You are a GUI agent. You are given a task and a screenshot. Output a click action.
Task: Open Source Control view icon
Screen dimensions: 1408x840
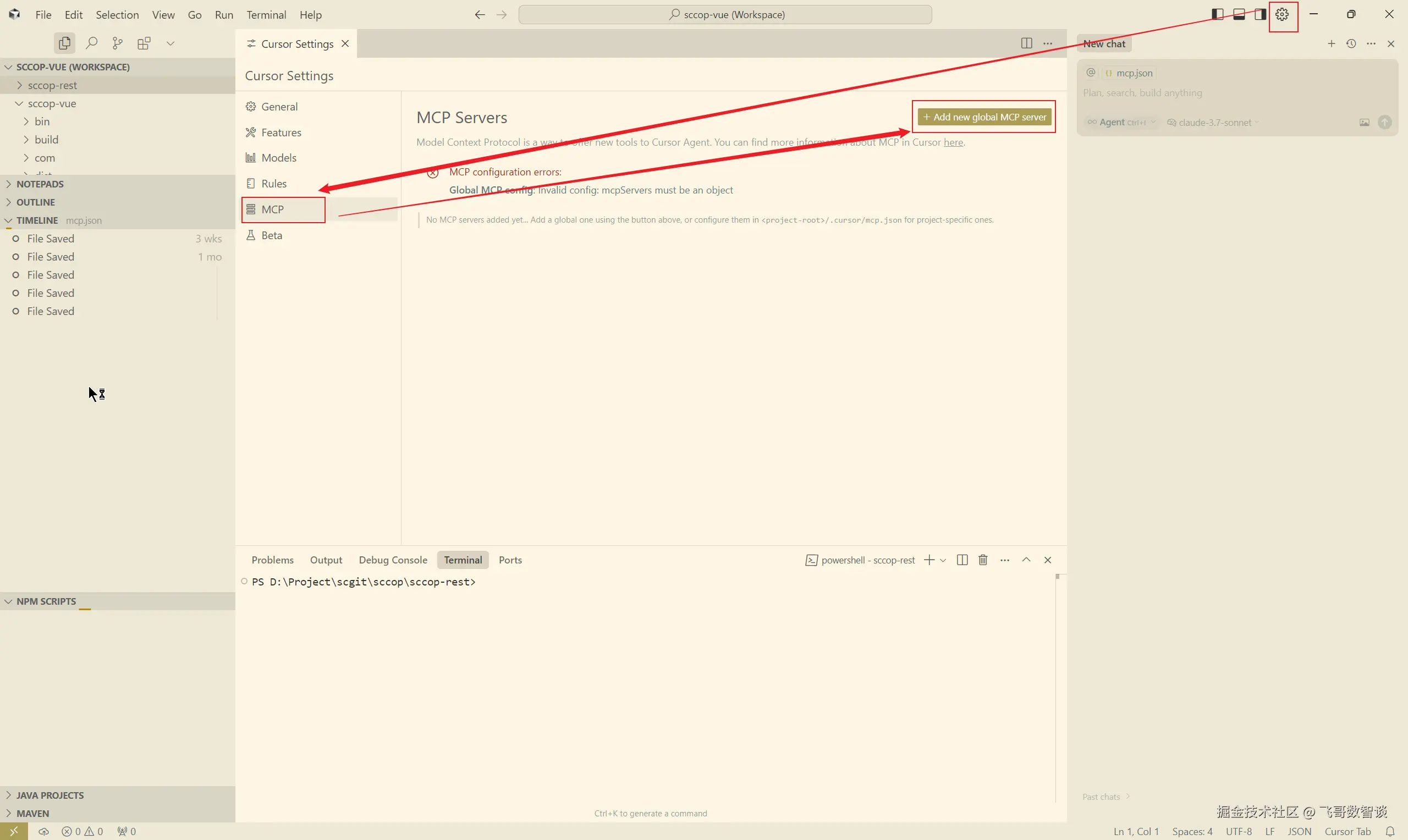[117, 43]
